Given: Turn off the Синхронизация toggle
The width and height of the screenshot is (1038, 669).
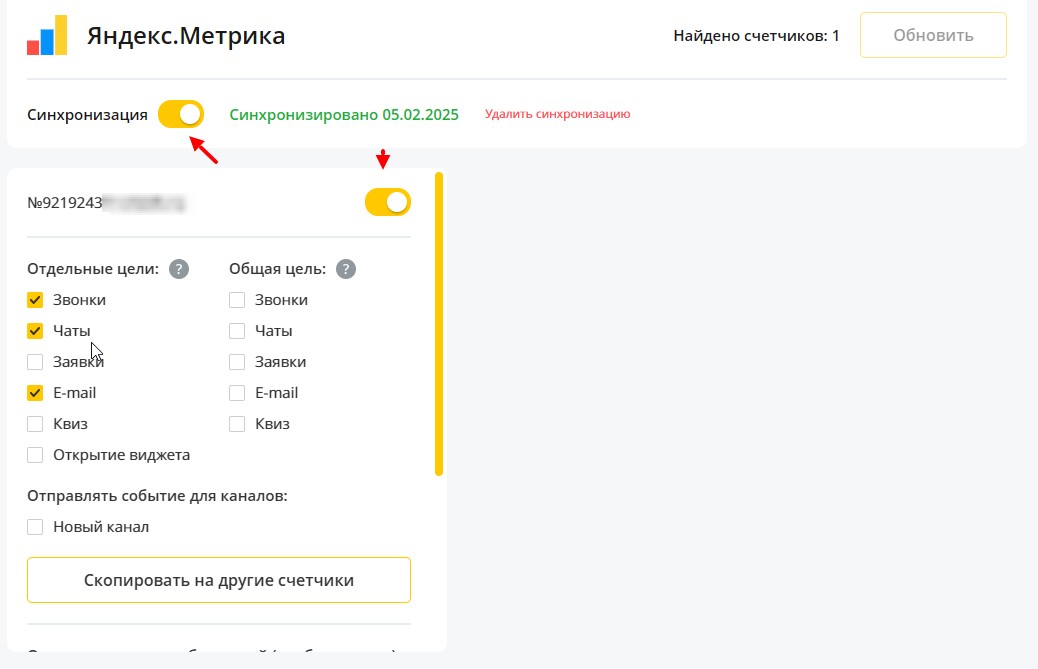Looking at the screenshot, I should [181, 114].
